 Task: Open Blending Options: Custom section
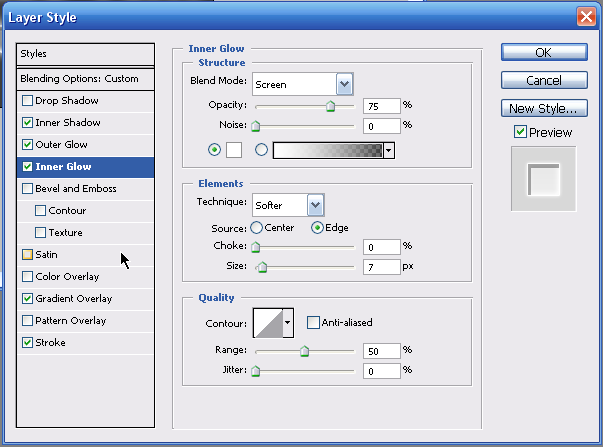click(79, 78)
